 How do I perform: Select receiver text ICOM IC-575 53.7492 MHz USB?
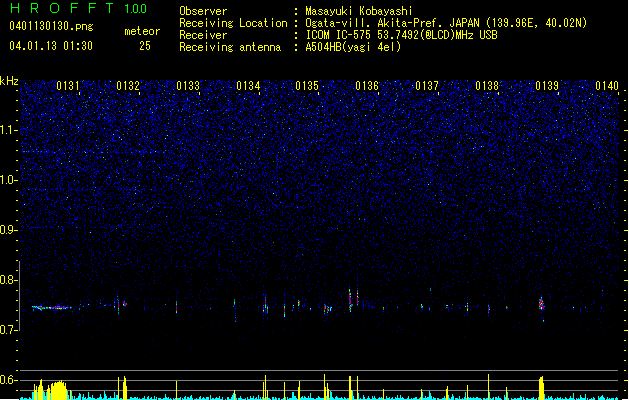tap(401, 35)
